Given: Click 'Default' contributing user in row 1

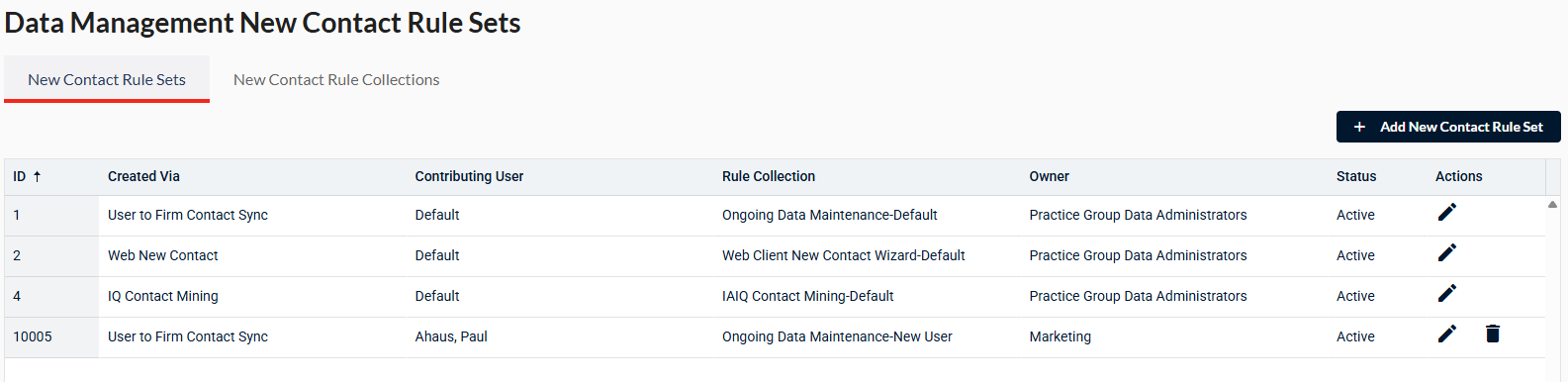Looking at the screenshot, I should pos(437,215).
